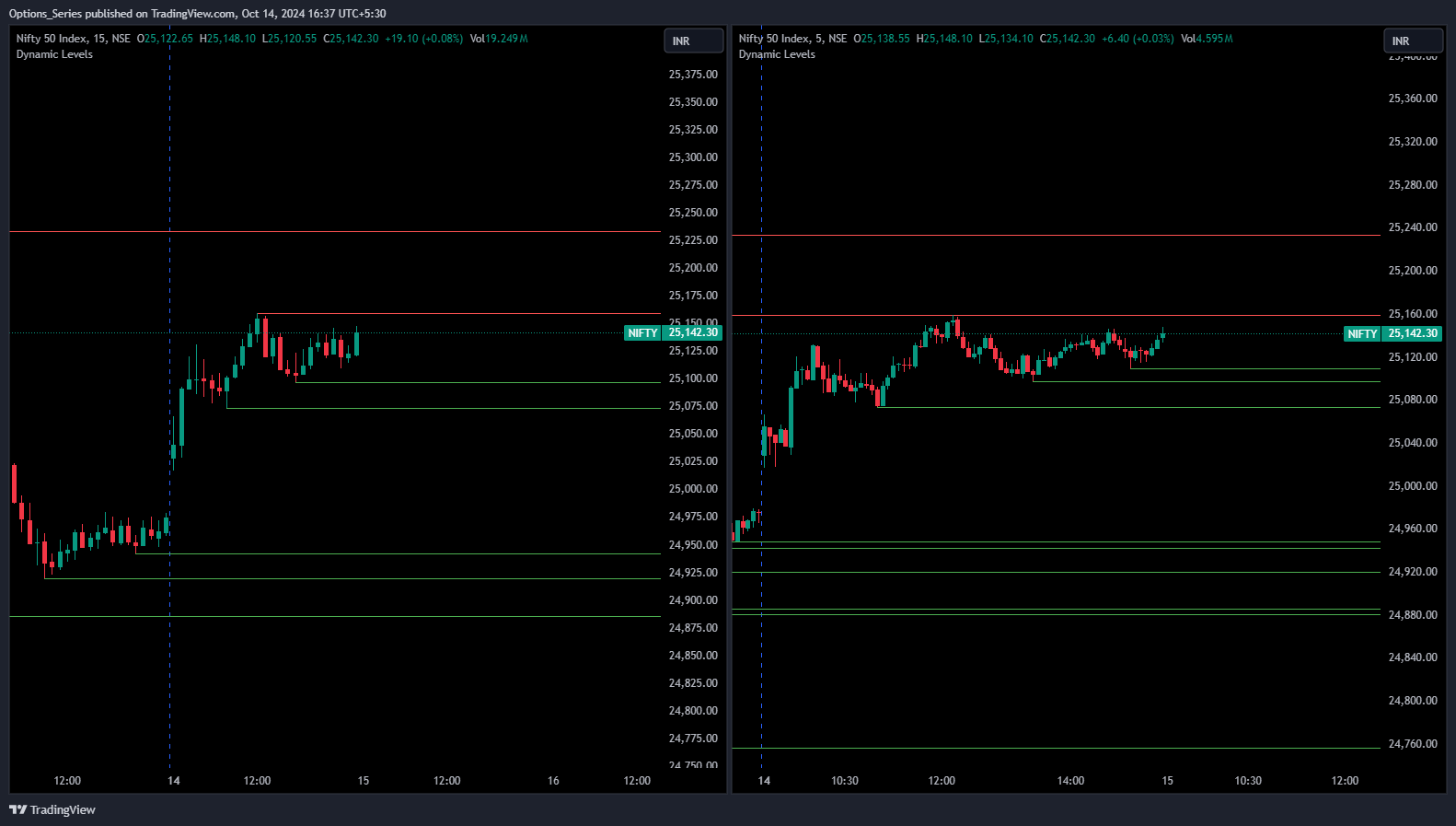Click the Dynamic Levels indicator on the 5-minute chart
This screenshot has height=826, width=1456.
777,54
